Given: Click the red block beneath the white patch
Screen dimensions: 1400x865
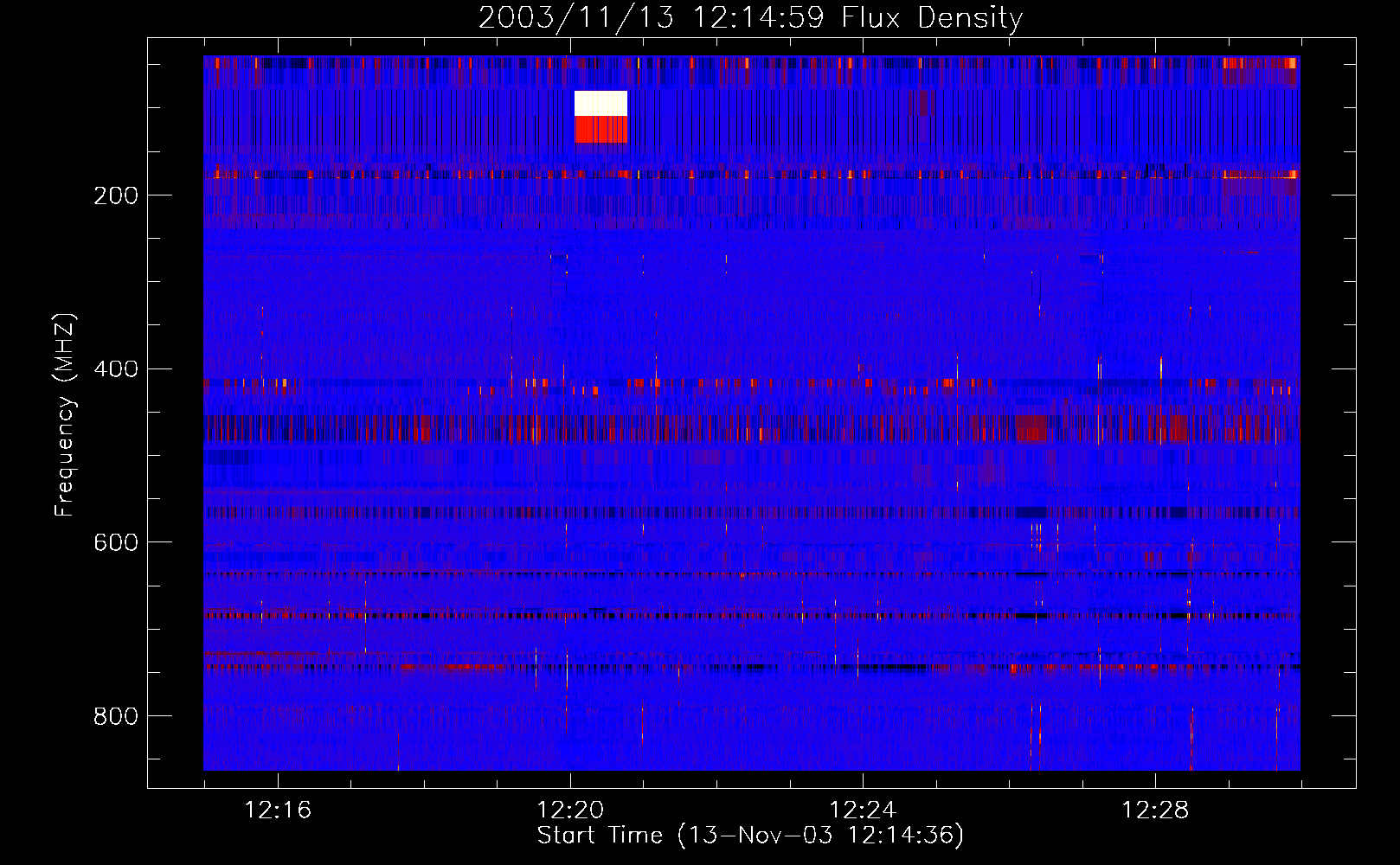Looking at the screenshot, I should [600, 130].
